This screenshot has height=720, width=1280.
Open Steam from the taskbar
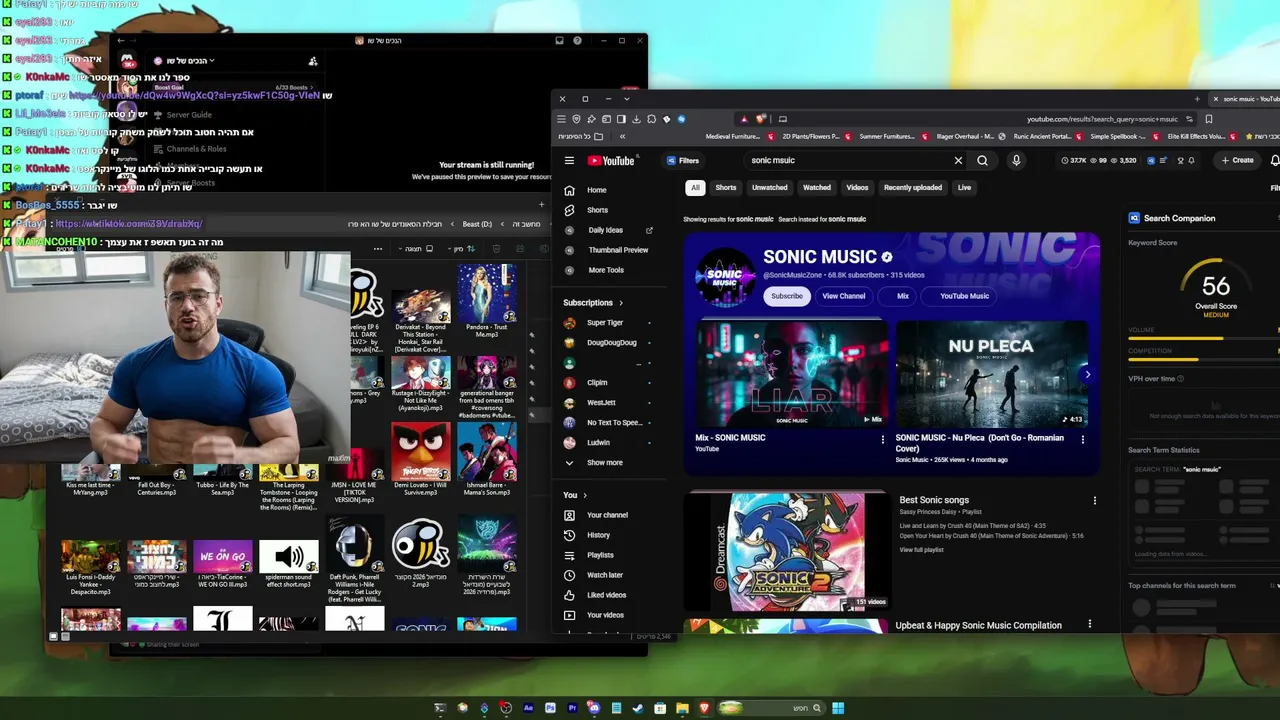coord(638,708)
